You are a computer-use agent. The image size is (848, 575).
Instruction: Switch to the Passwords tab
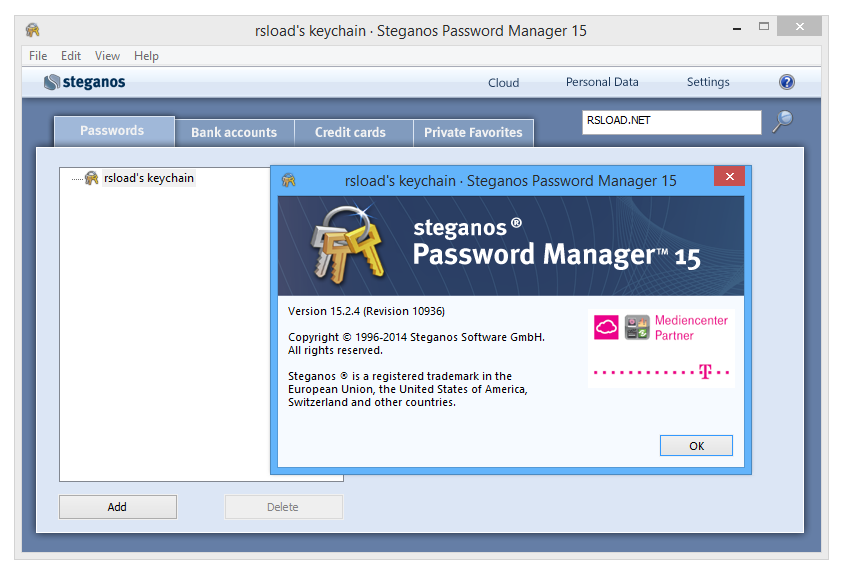(114, 131)
